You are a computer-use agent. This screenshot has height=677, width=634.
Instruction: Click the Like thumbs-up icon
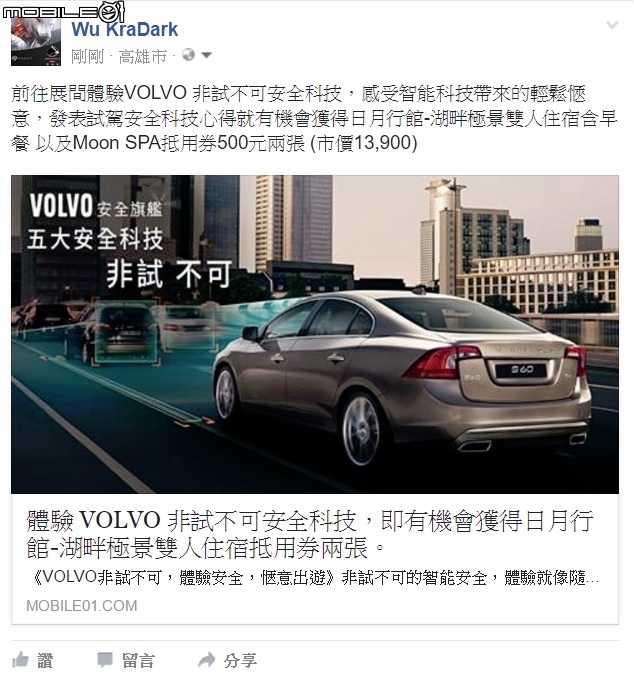(20, 660)
